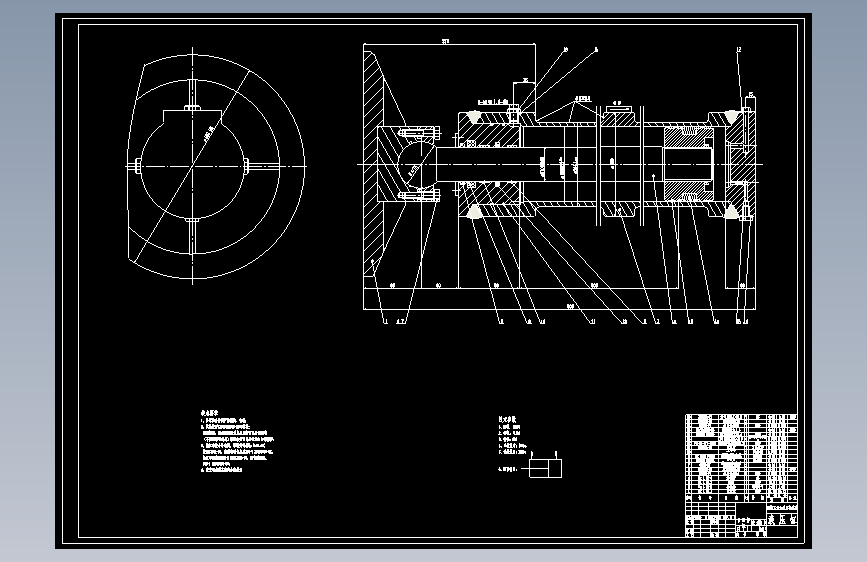Select balloon number 12 at top right
Screen dimensions: 867x562
(x=738, y=50)
